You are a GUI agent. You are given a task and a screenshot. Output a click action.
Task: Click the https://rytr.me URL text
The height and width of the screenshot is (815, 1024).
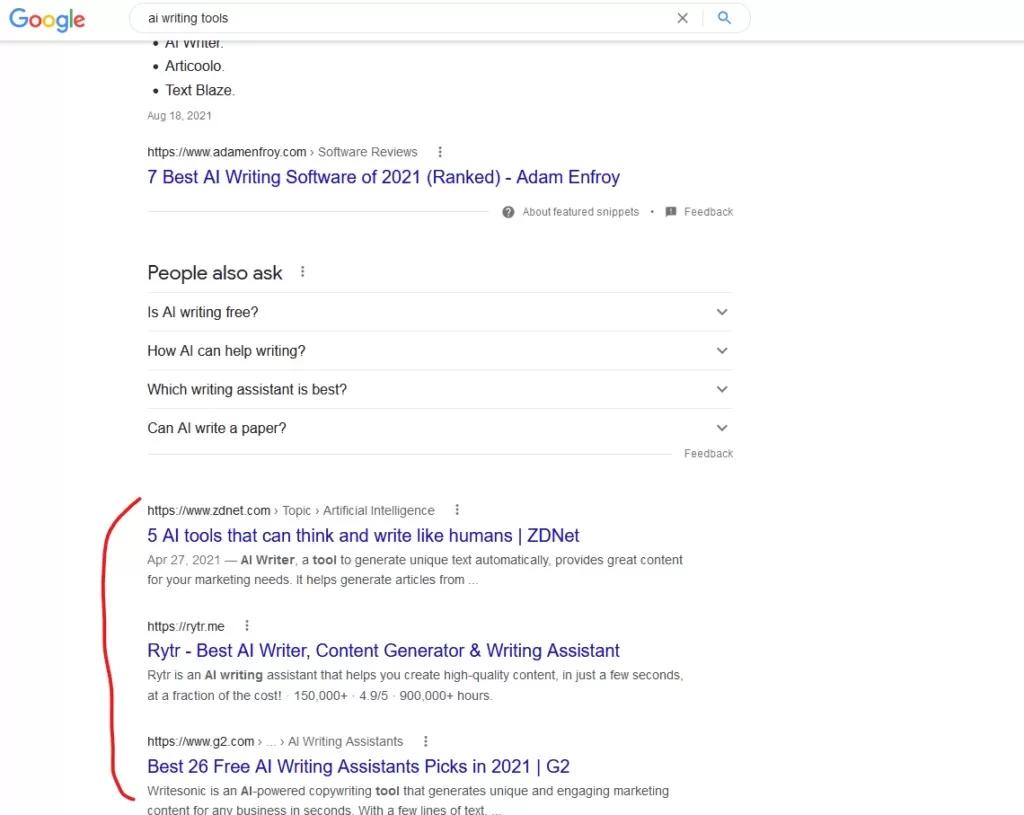pyautogui.click(x=185, y=626)
